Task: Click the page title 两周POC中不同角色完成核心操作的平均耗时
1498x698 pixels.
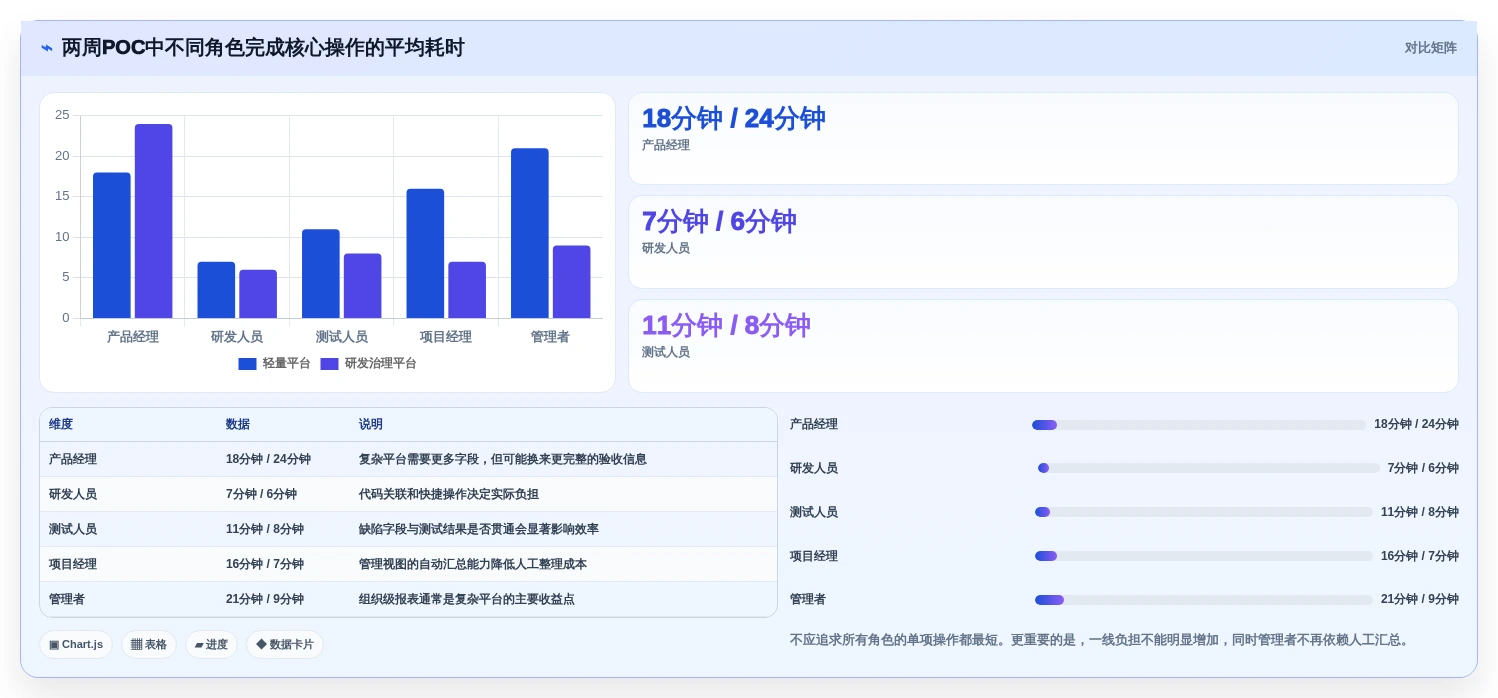Action: click(x=263, y=48)
